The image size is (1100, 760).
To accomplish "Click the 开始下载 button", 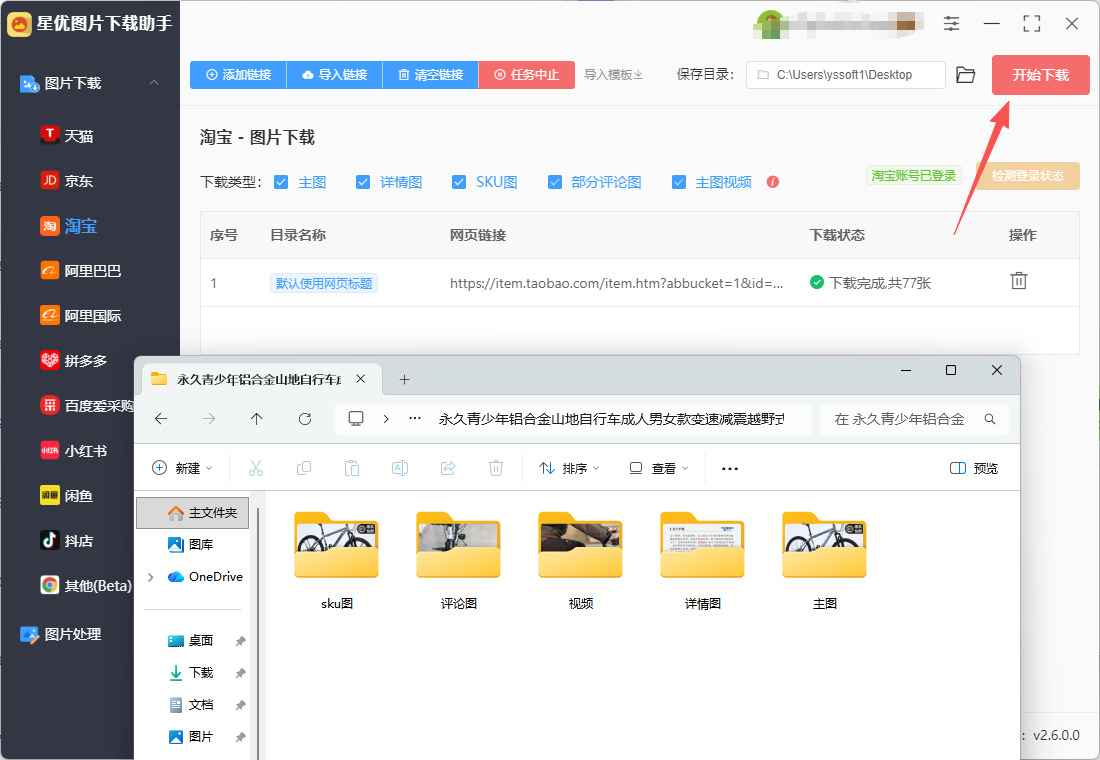I will pyautogui.click(x=1040, y=75).
